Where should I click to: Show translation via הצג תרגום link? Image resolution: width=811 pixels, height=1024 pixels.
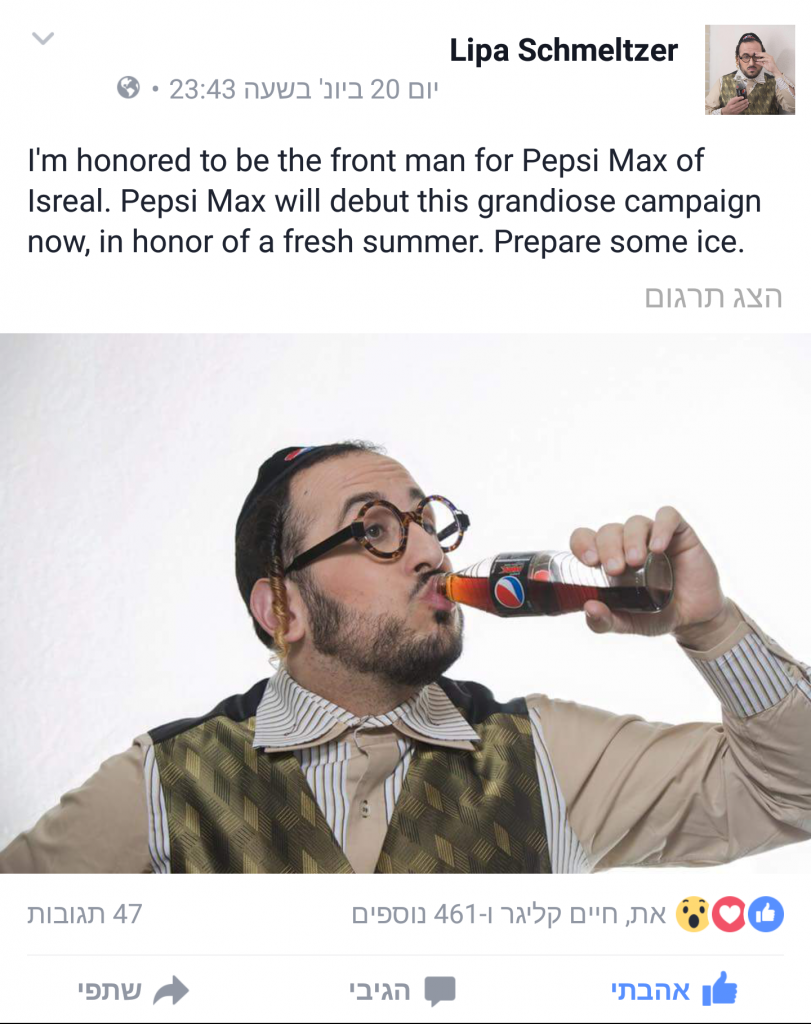coord(713,297)
